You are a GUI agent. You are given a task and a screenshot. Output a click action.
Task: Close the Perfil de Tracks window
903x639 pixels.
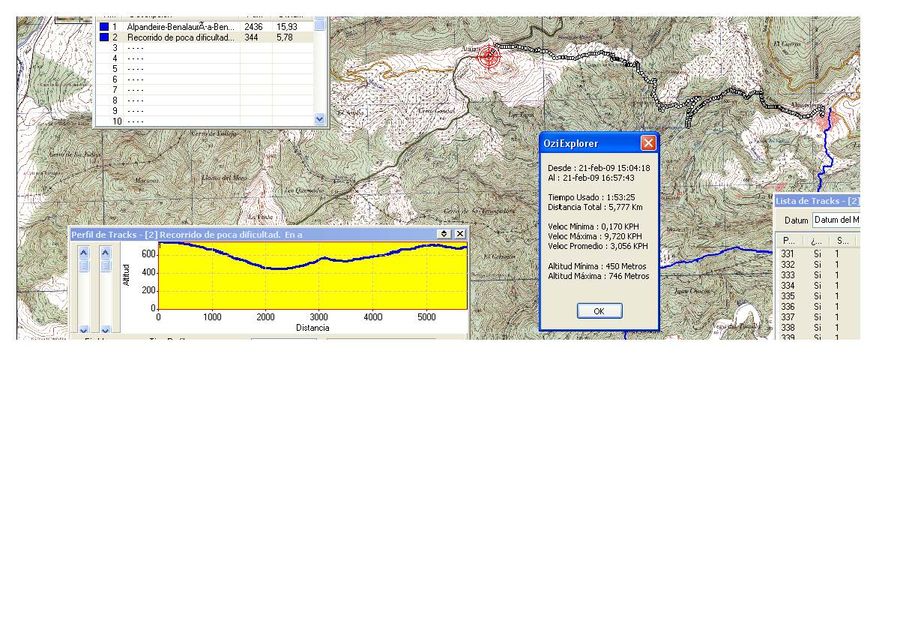460,234
